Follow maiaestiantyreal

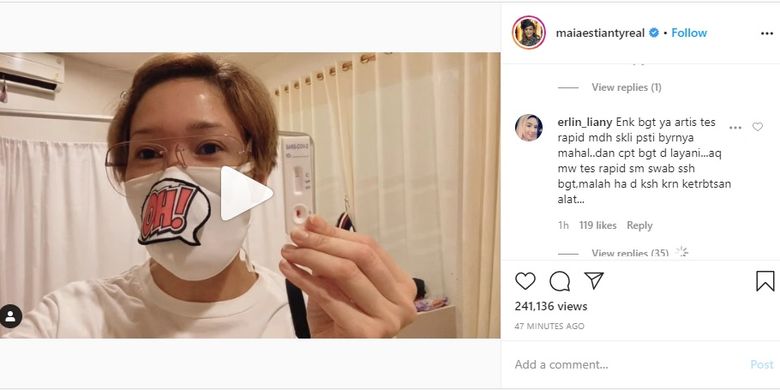pyautogui.click(x=689, y=33)
